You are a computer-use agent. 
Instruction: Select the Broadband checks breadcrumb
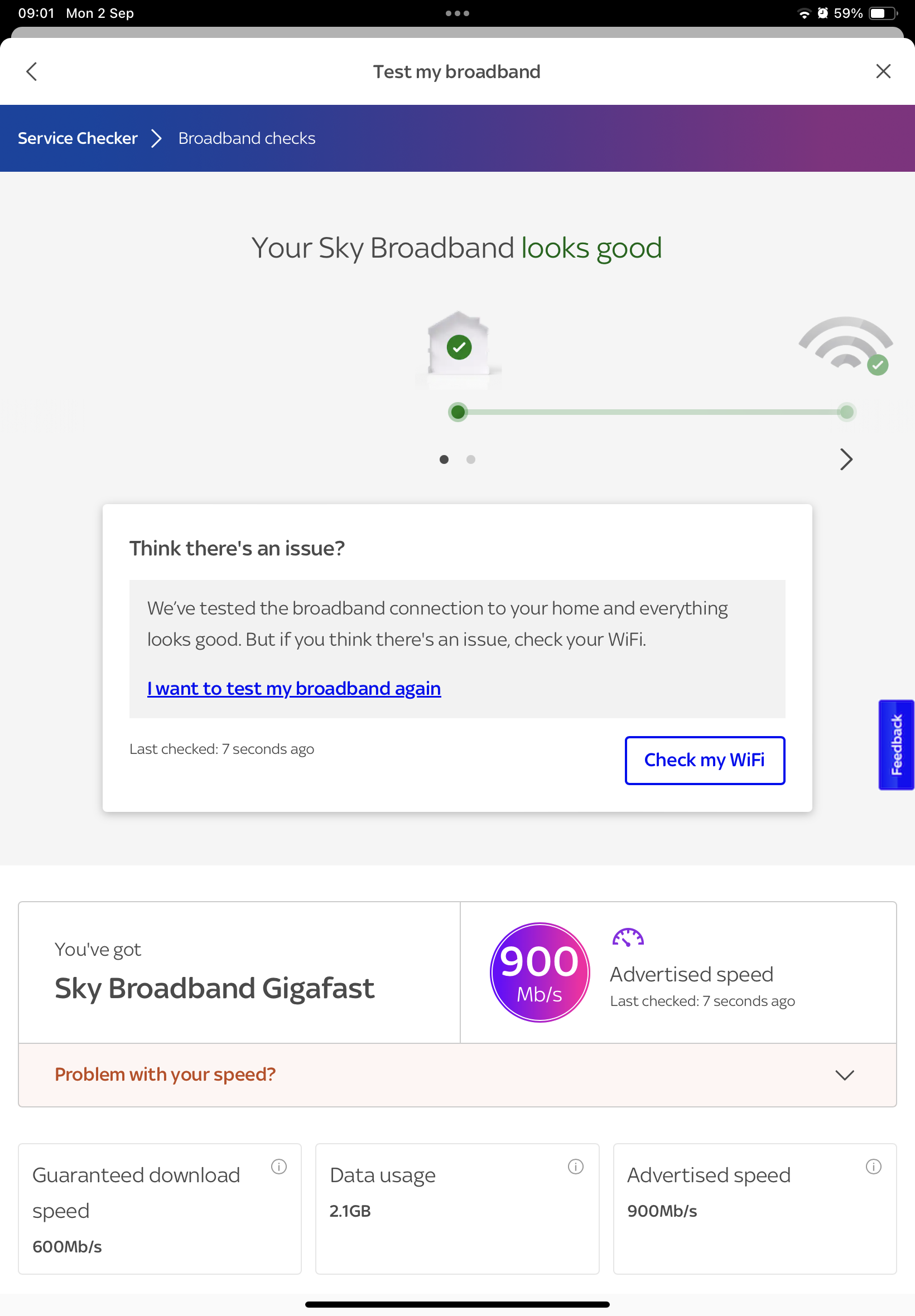click(x=247, y=138)
